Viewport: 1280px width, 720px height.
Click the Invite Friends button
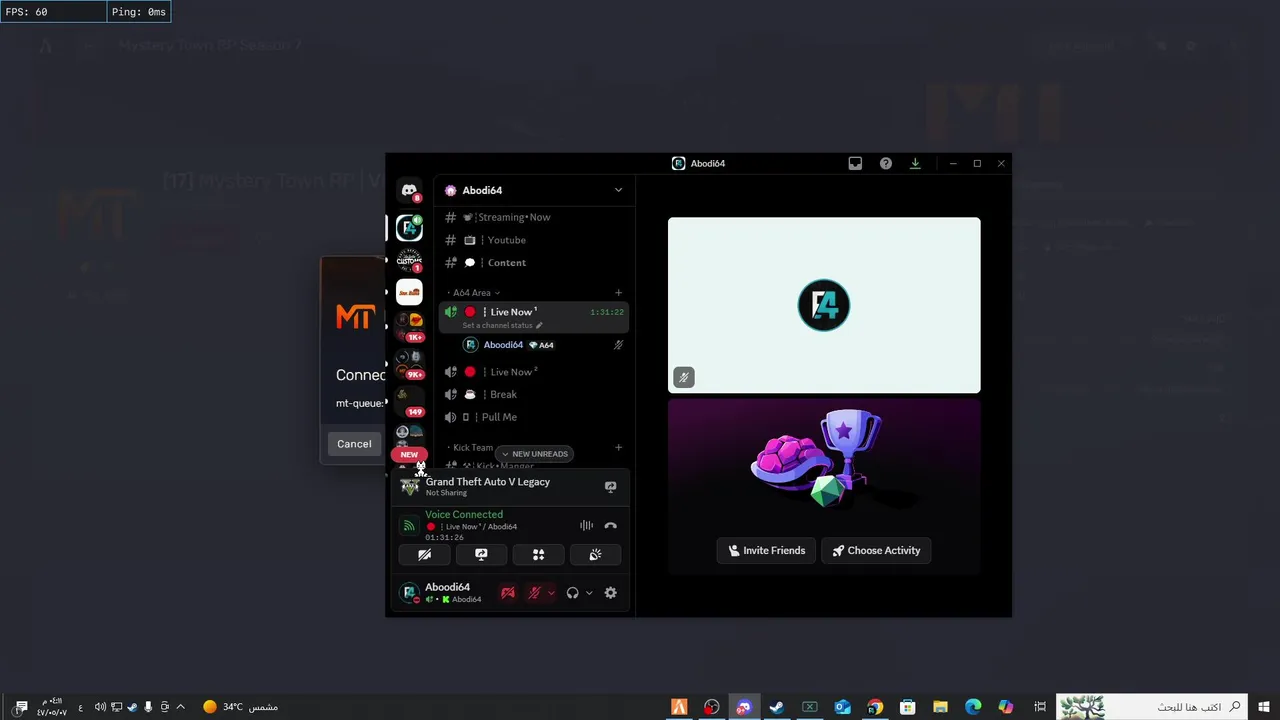click(x=766, y=550)
